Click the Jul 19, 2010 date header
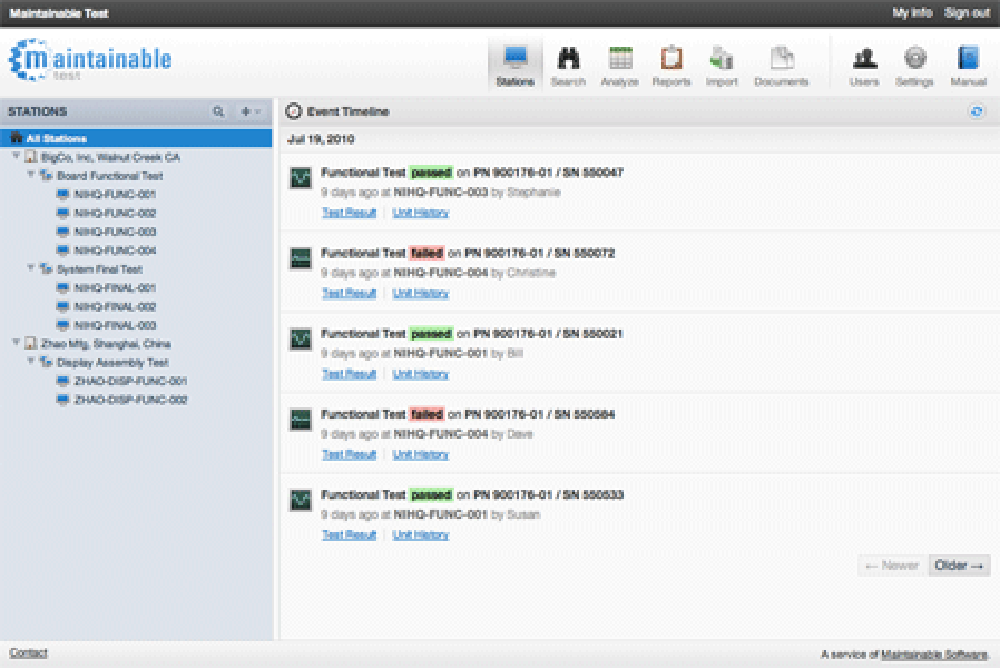 [321, 140]
